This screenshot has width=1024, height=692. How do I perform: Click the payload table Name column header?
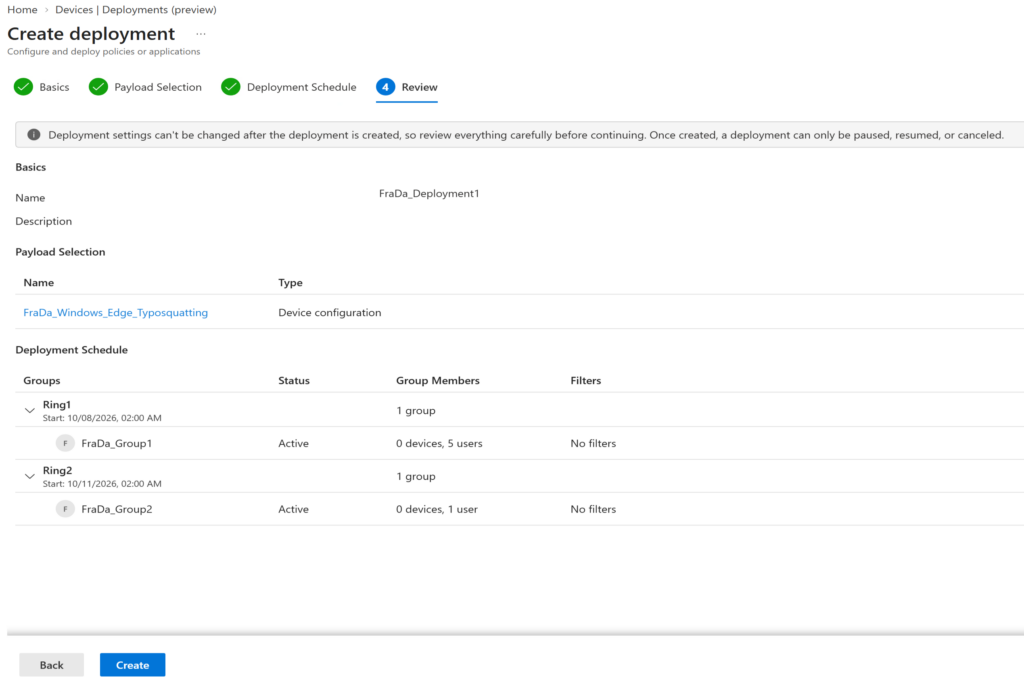pyautogui.click(x=39, y=283)
